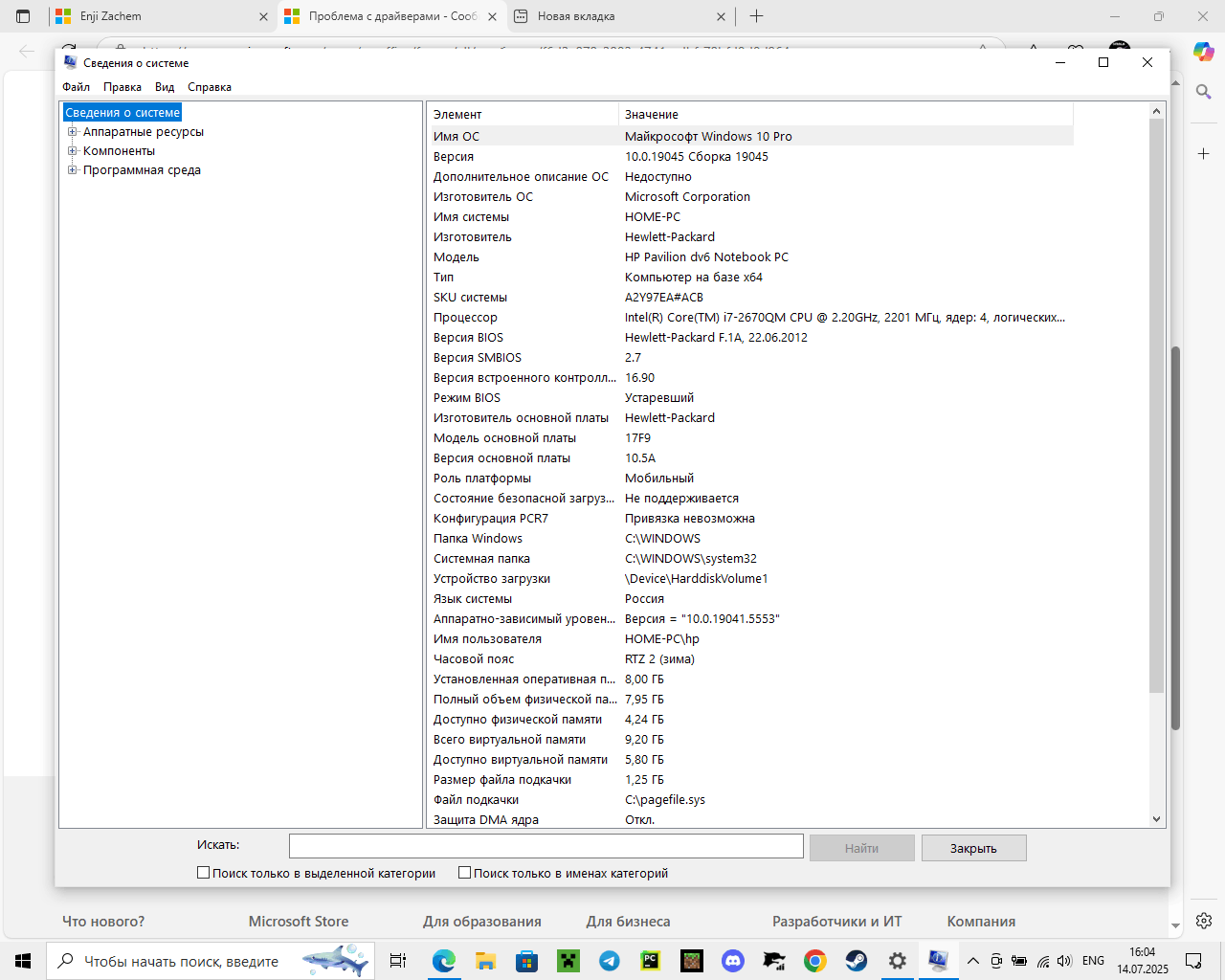
Task: Select Компоненты in the tree
Action: pyautogui.click(x=119, y=151)
